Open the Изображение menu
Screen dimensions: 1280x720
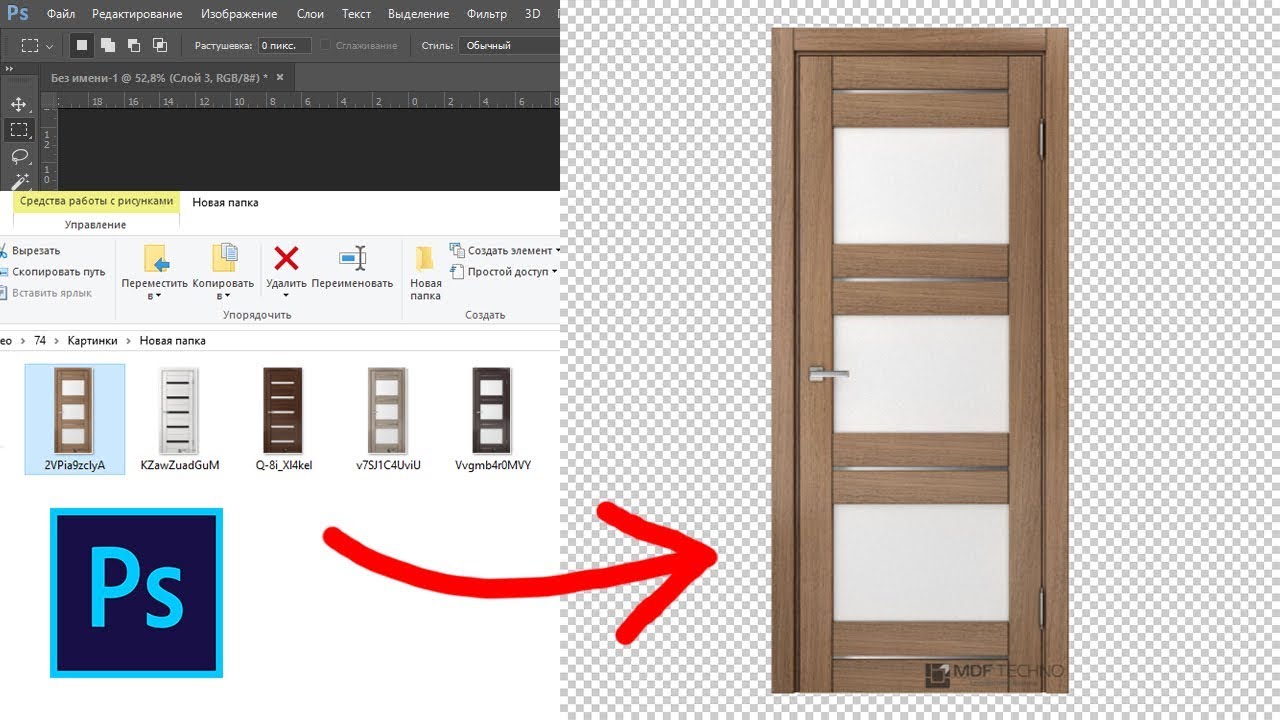(239, 14)
